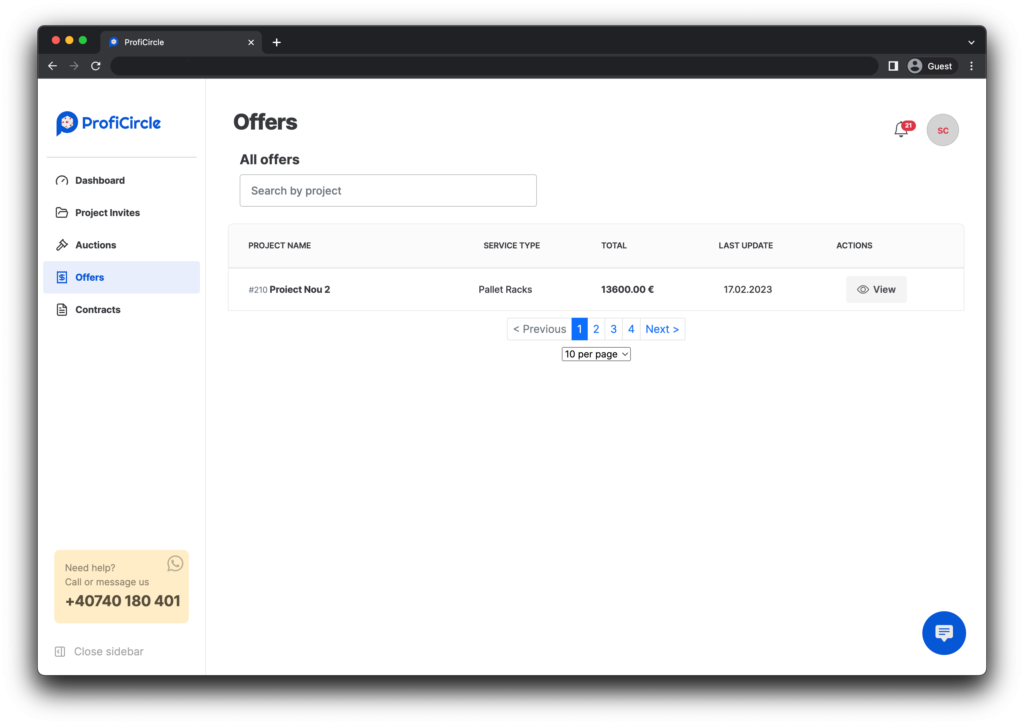Screen dimensions: 1024x725
Task: Expand the tab search chevron
Action: pyautogui.click(x=971, y=42)
